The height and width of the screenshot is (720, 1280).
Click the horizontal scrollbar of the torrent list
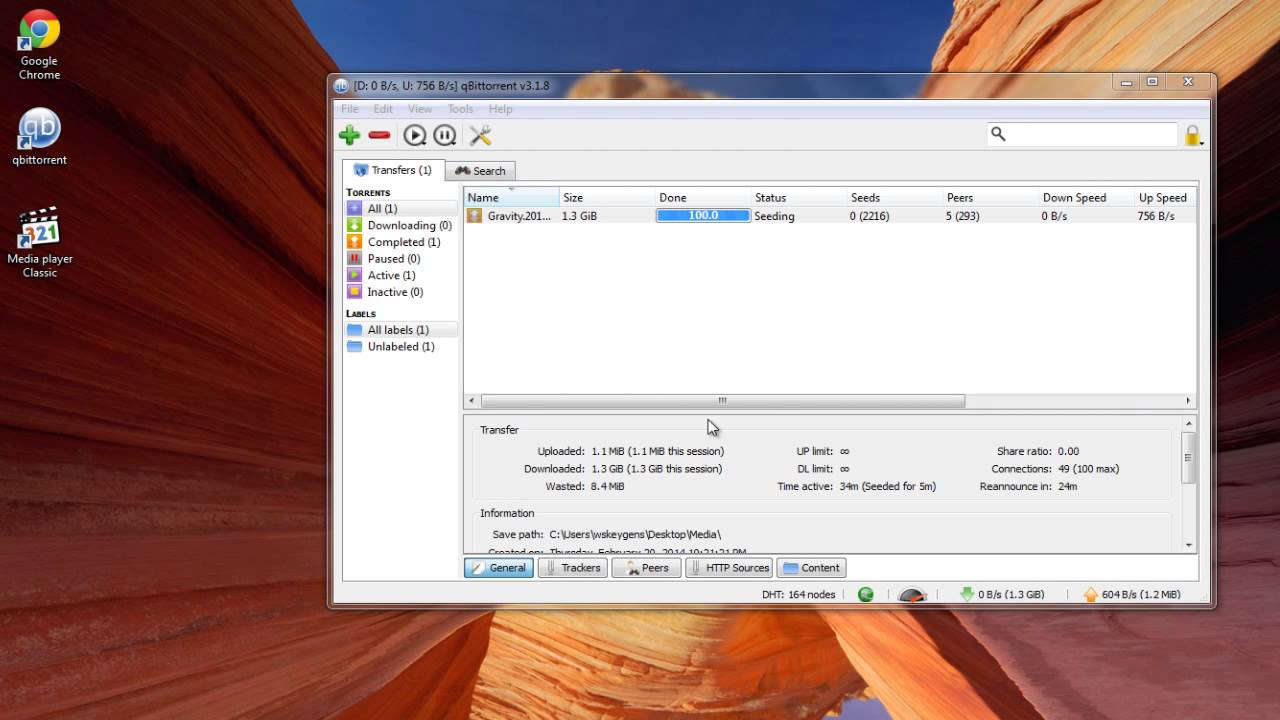tap(723, 401)
